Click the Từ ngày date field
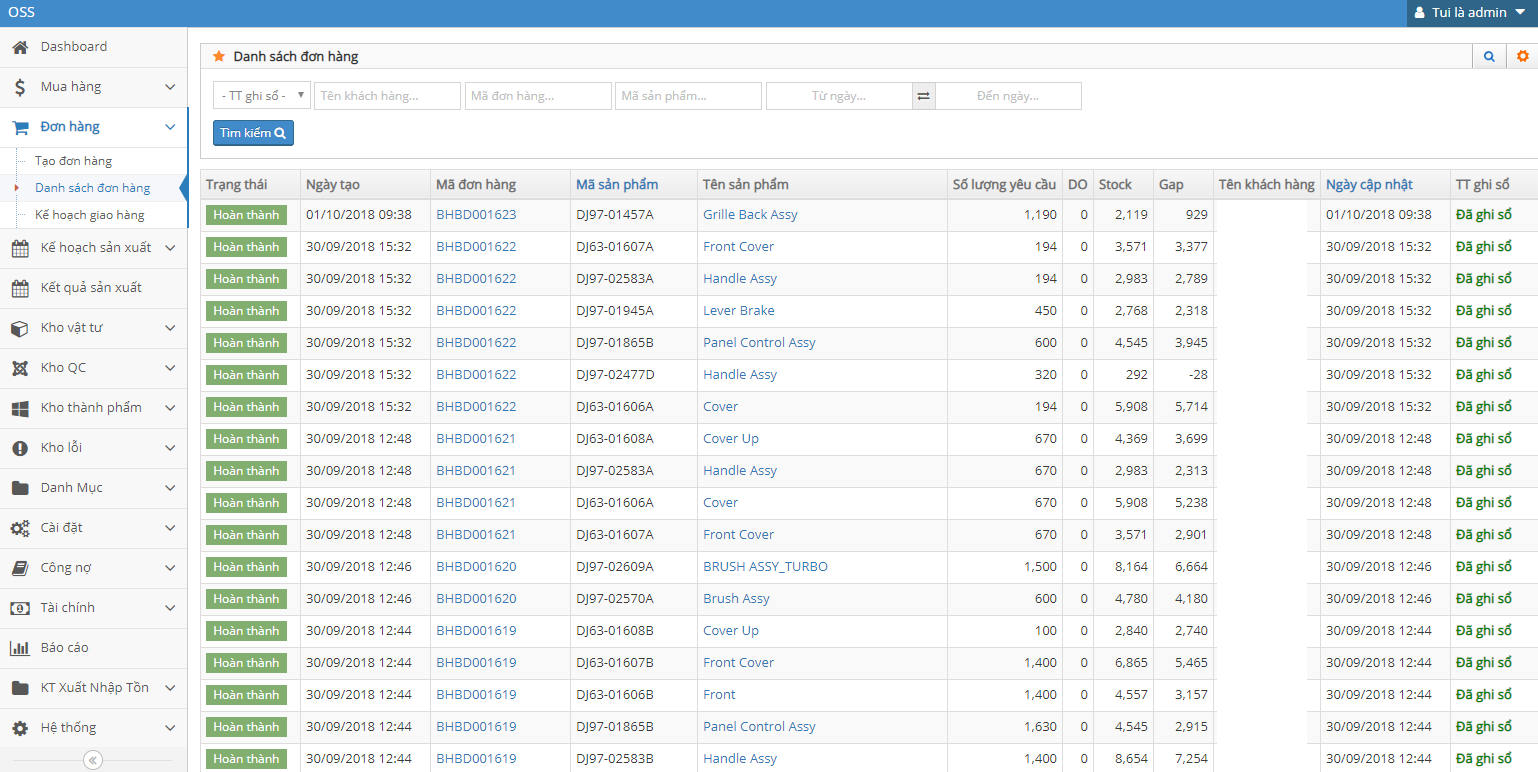The image size is (1538, 772). tap(839, 96)
